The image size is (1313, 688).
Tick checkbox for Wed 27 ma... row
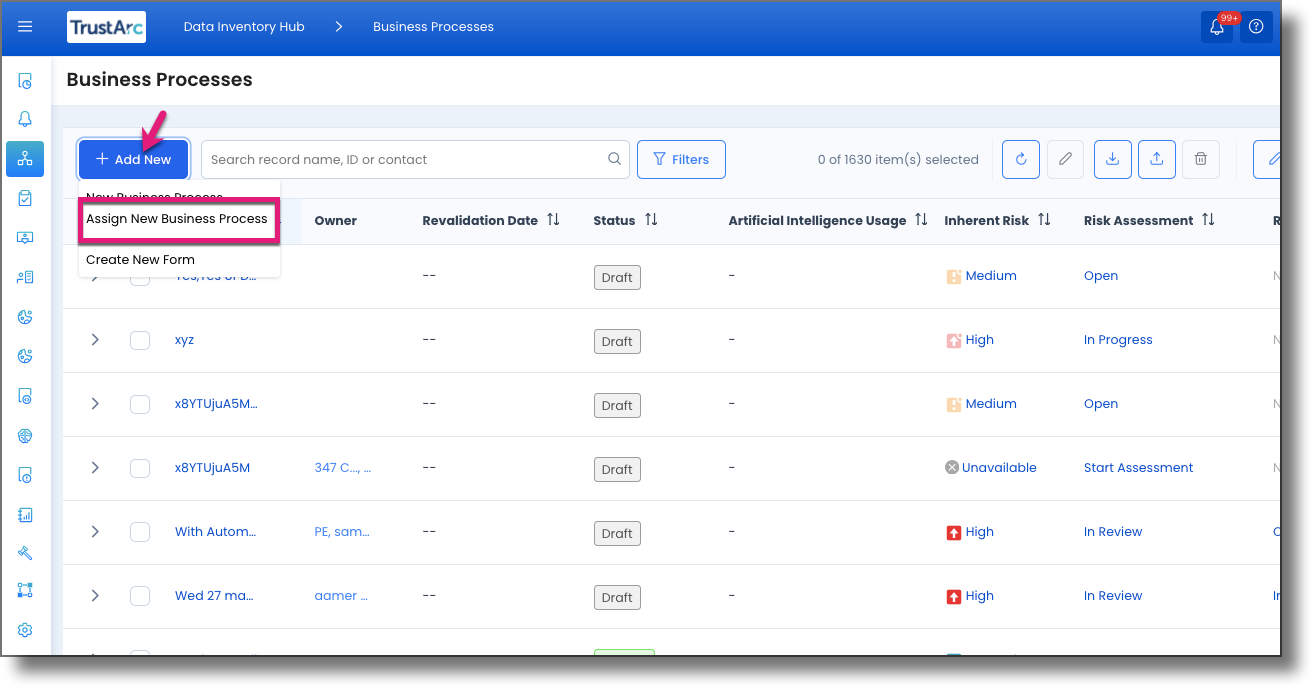tap(140, 596)
